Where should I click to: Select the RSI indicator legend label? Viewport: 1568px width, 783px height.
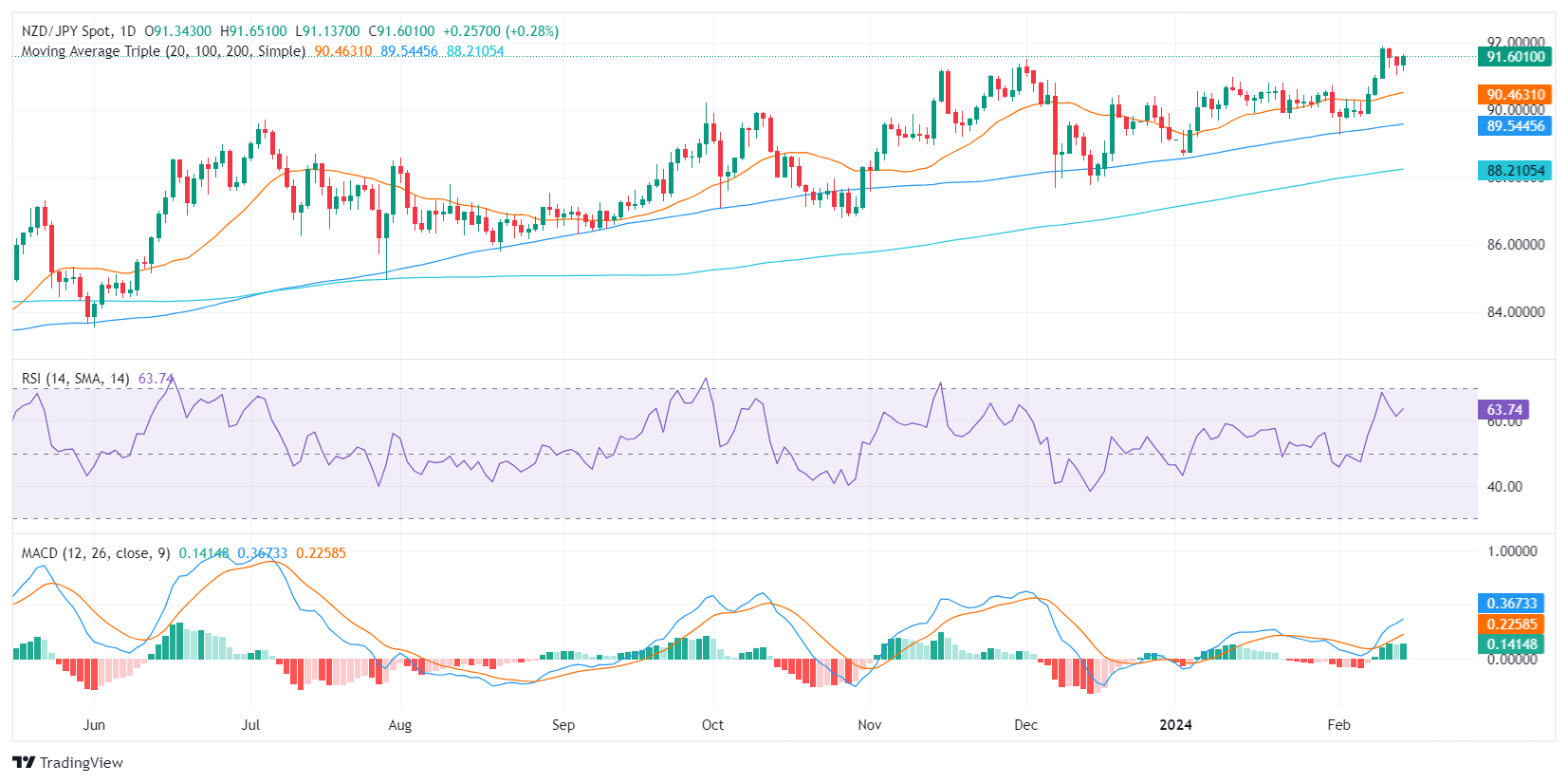tap(75, 379)
